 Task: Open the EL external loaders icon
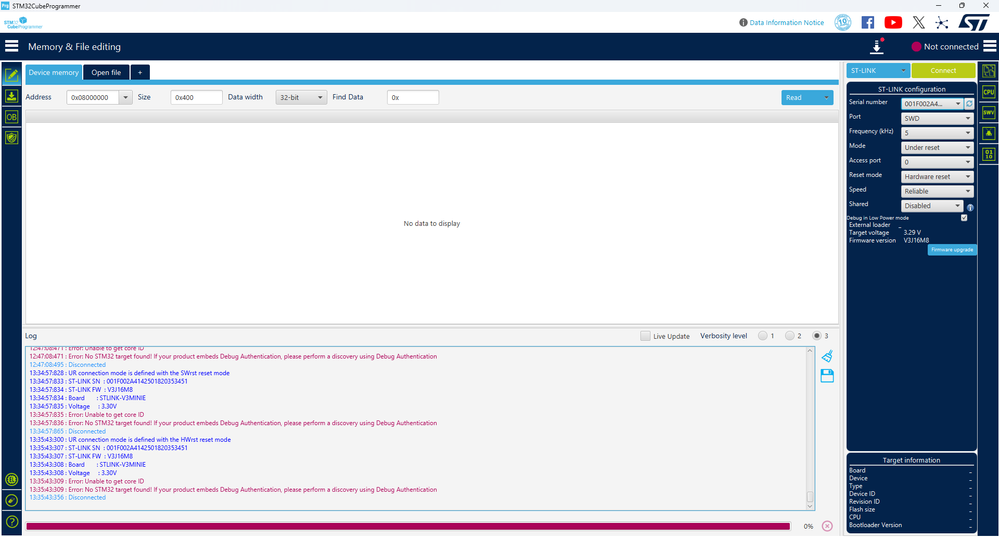(x=11, y=480)
